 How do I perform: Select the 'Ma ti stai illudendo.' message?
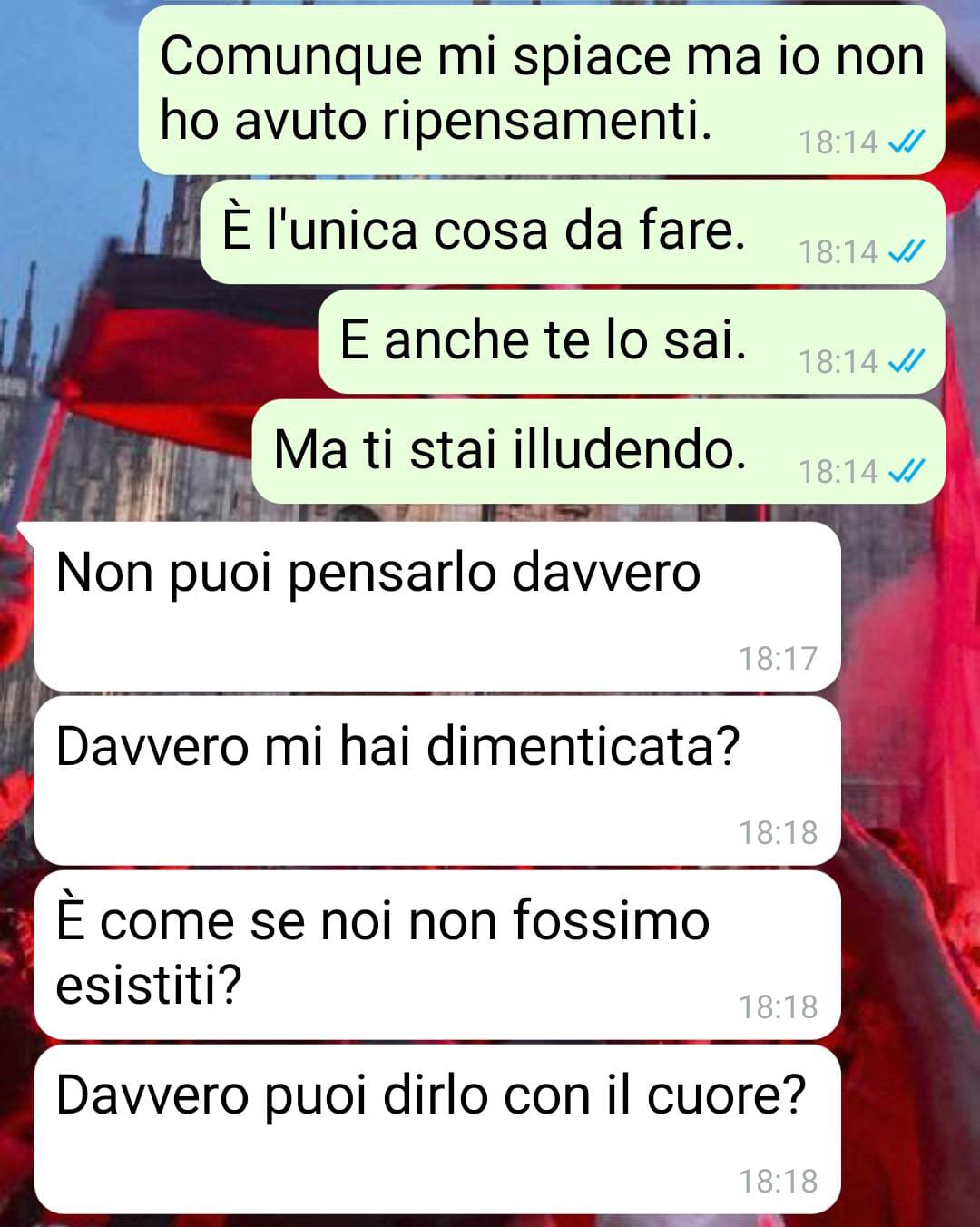click(598, 451)
